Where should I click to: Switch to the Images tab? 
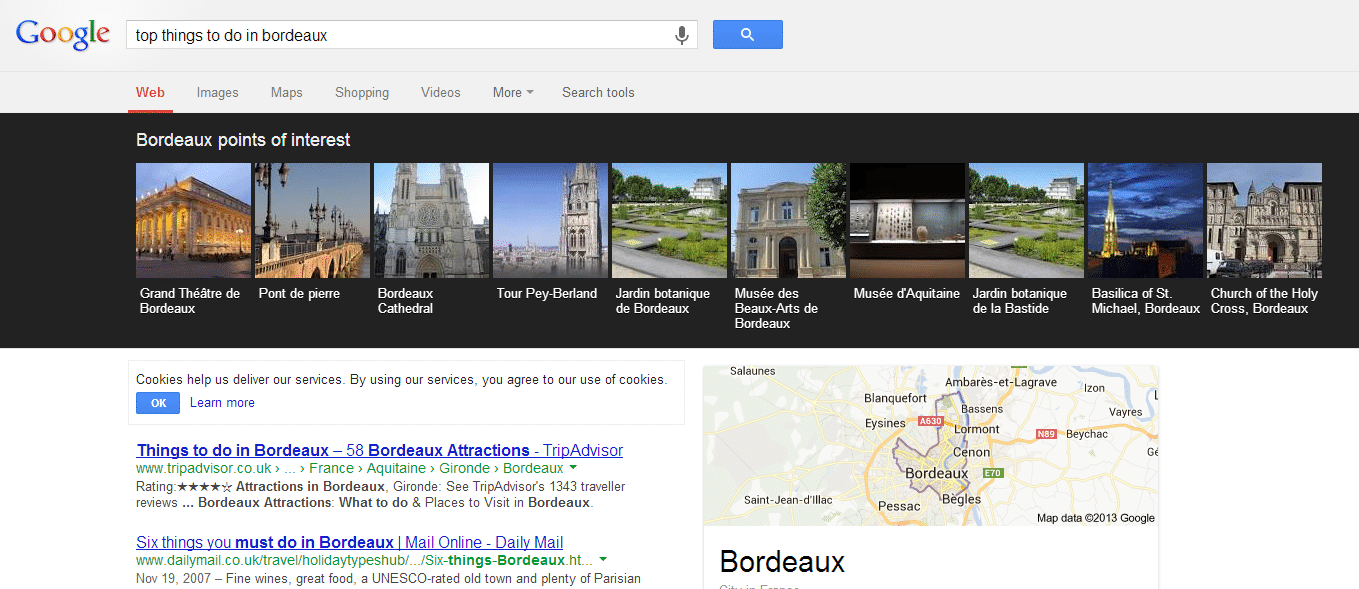(217, 92)
